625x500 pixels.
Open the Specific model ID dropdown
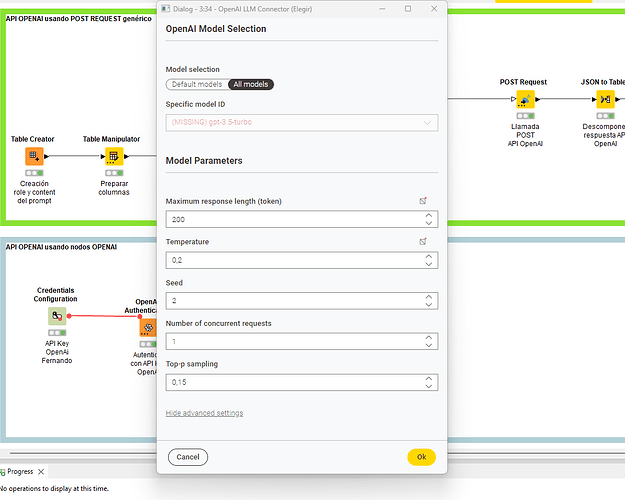pyautogui.click(x=302, y=122)
